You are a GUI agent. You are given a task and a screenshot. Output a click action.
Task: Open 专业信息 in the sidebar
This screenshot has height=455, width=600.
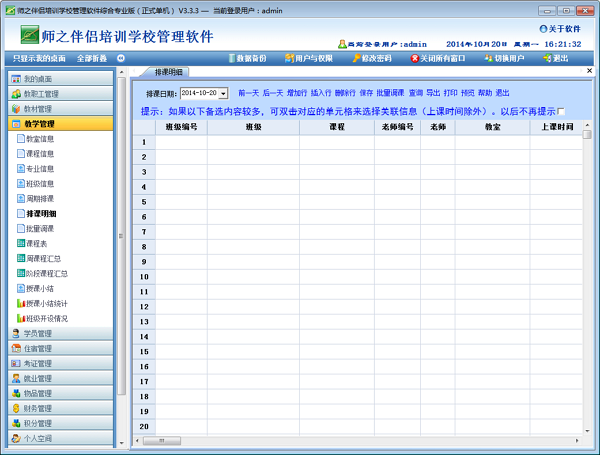(36, 169)
